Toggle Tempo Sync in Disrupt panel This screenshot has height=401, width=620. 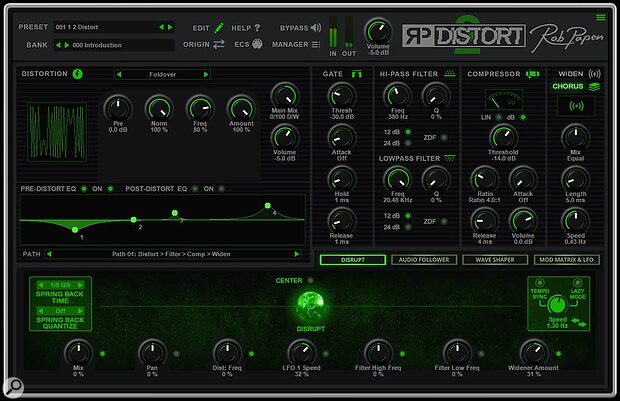[539, 282]
